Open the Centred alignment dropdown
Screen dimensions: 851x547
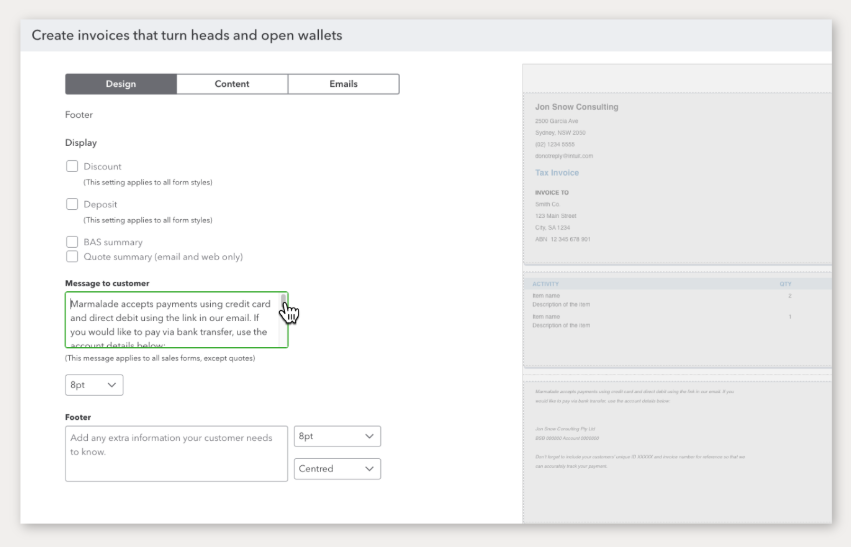pos(337,468)
